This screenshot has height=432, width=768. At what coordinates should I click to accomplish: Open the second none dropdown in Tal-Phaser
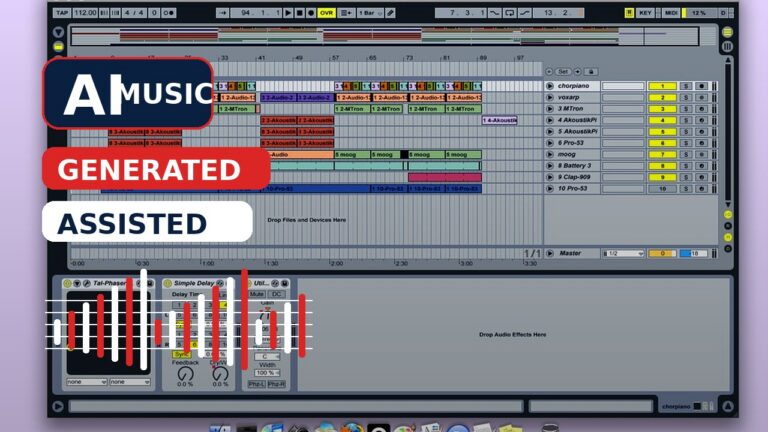pos(129,382)
